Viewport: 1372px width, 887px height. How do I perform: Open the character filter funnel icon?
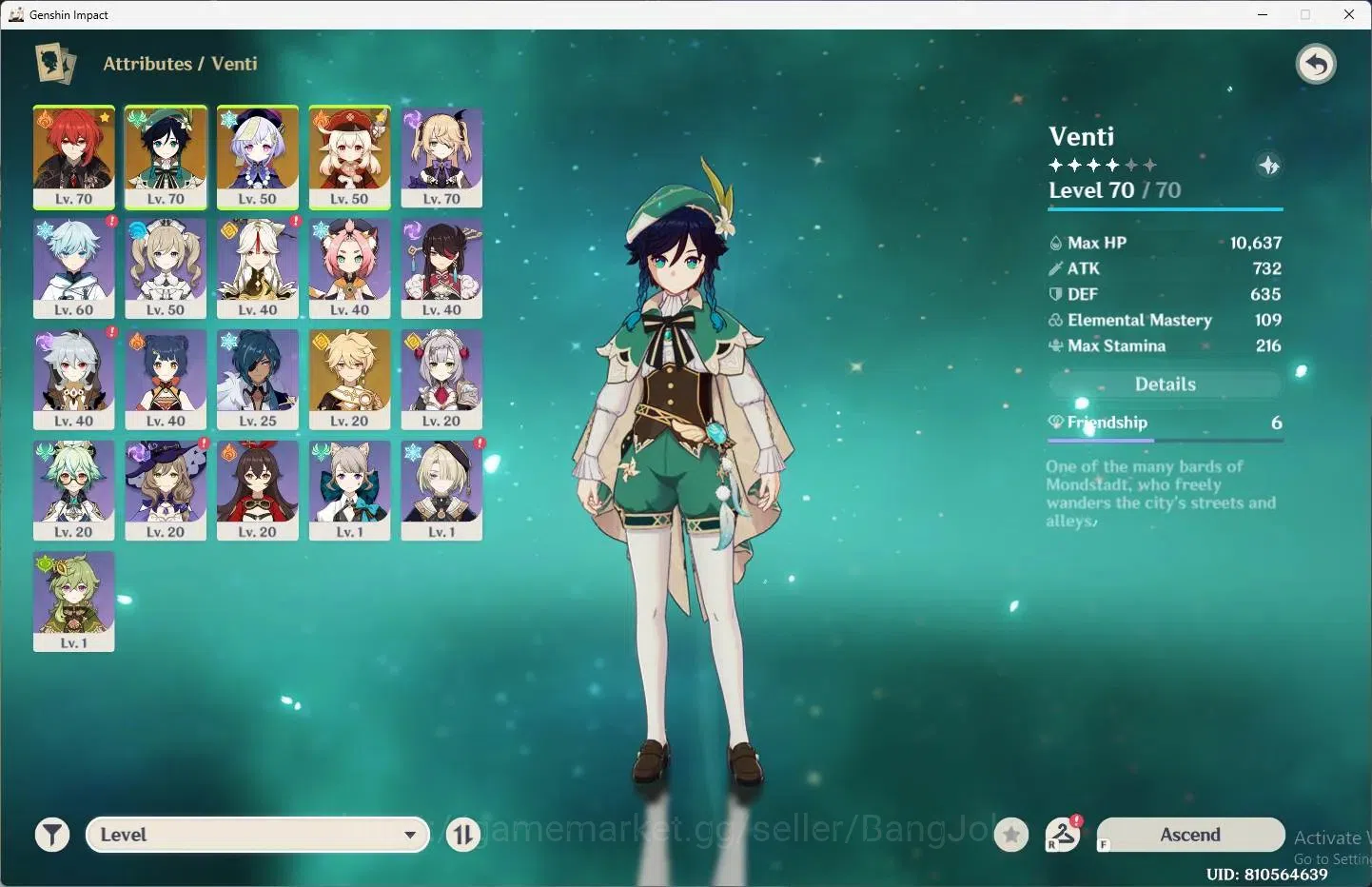click(x=52, y=835)
